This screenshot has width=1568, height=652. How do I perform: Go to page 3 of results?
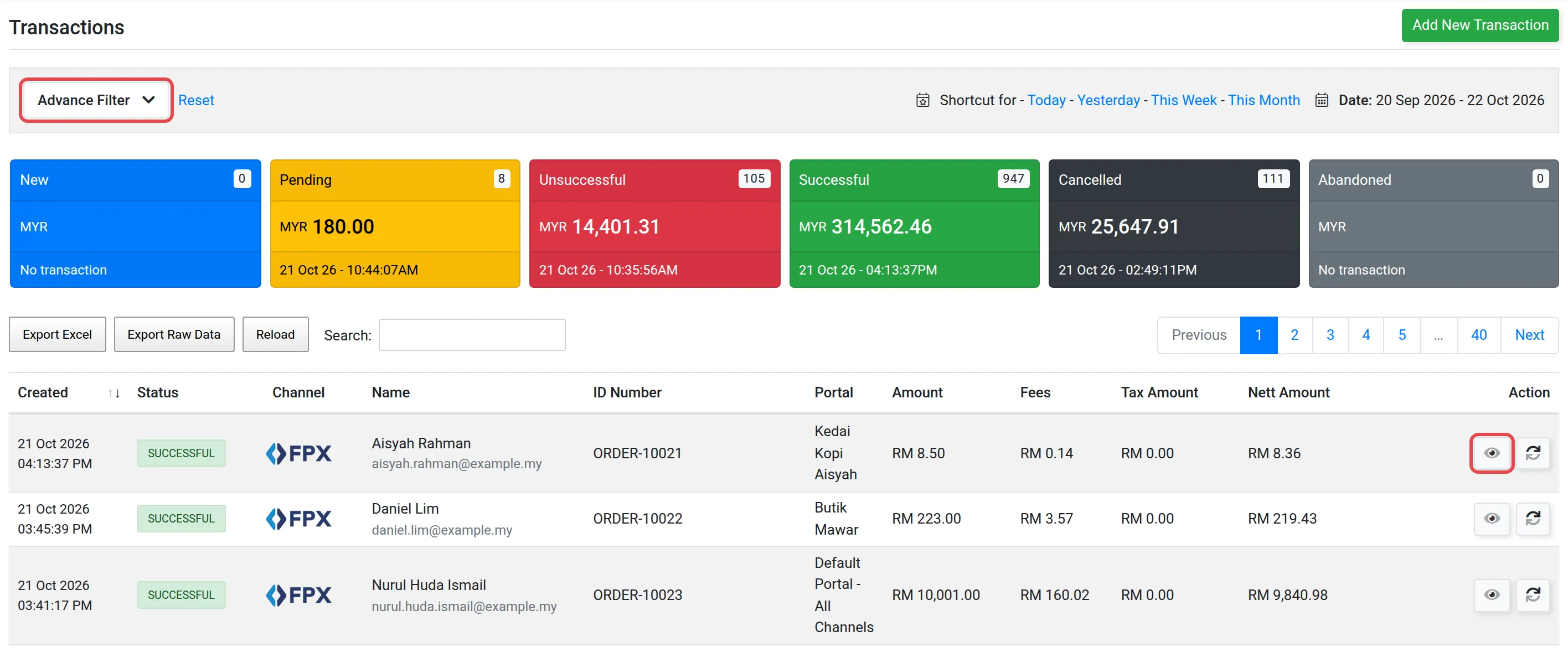click(x=1330, y=334)
